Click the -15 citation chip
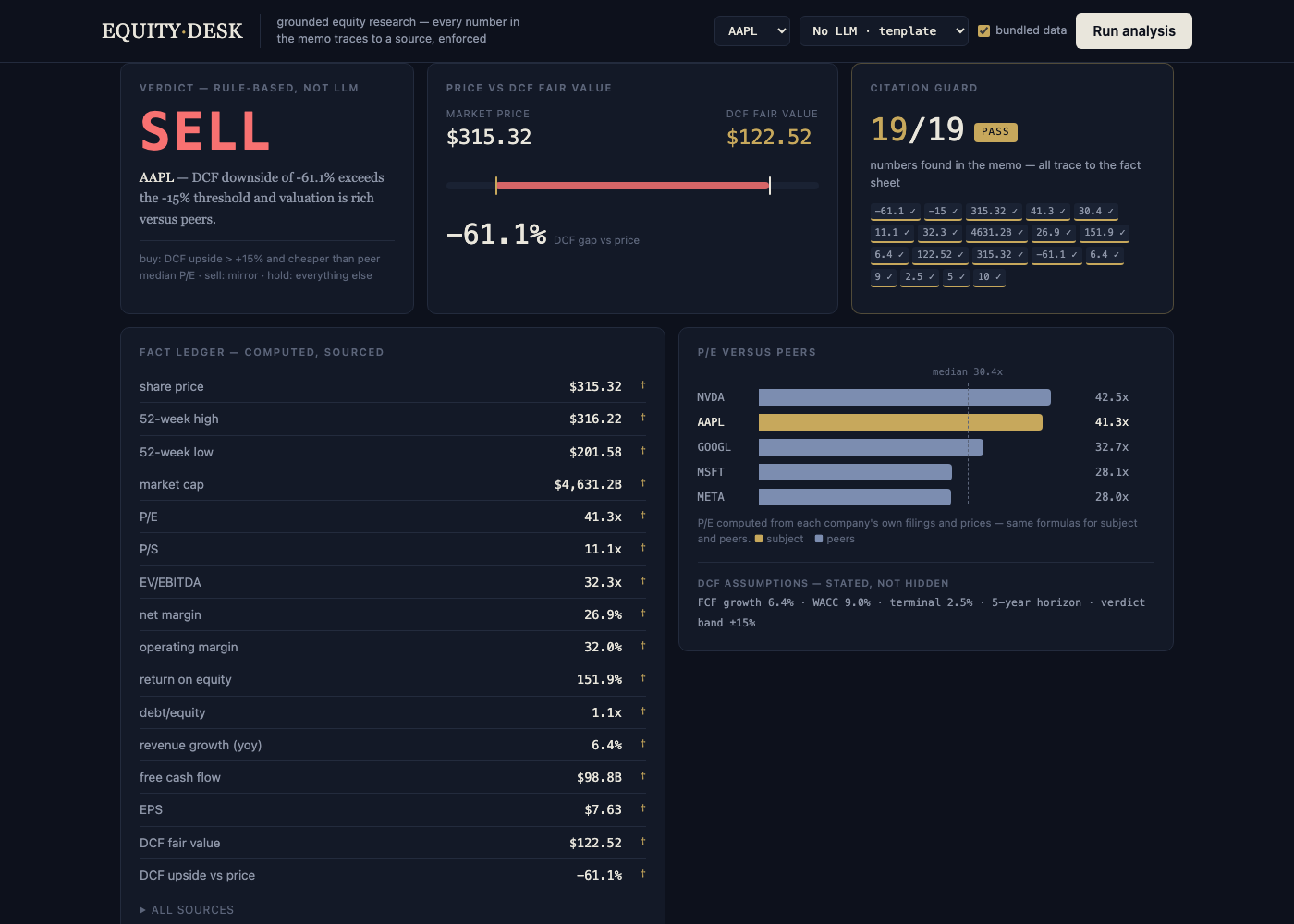This screenshot has width=1294, height=924. click(943, 212)
